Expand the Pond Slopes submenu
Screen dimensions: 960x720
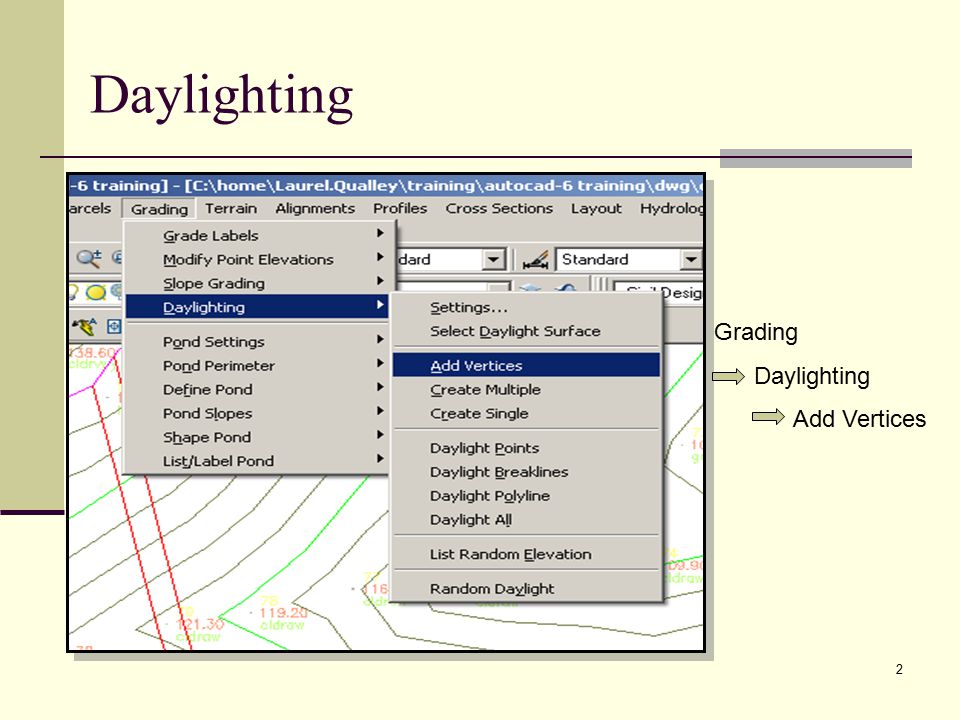click(x=257, y=413)
